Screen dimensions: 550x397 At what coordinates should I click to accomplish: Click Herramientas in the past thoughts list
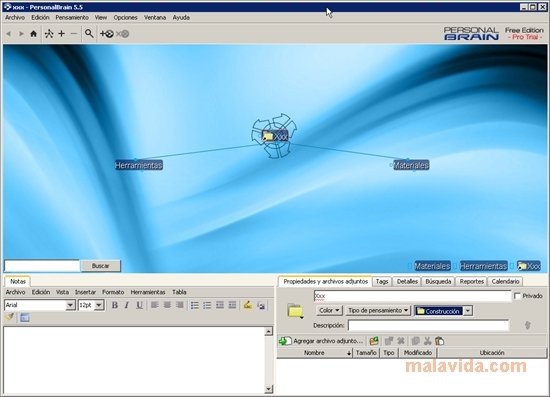coord(483,266)
